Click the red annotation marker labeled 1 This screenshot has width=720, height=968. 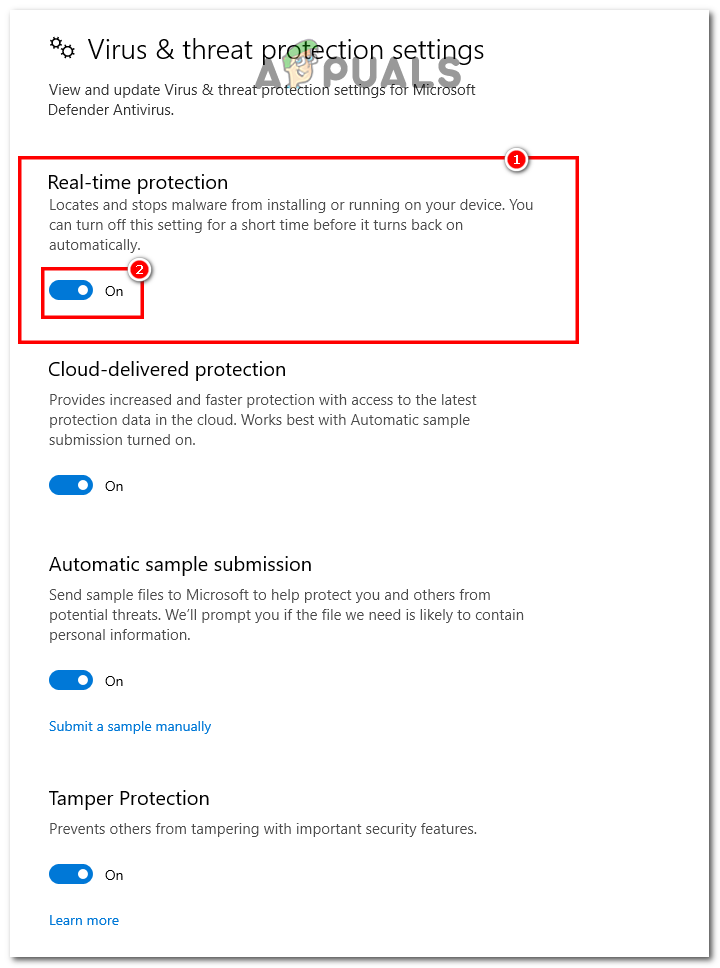point(516,160)
